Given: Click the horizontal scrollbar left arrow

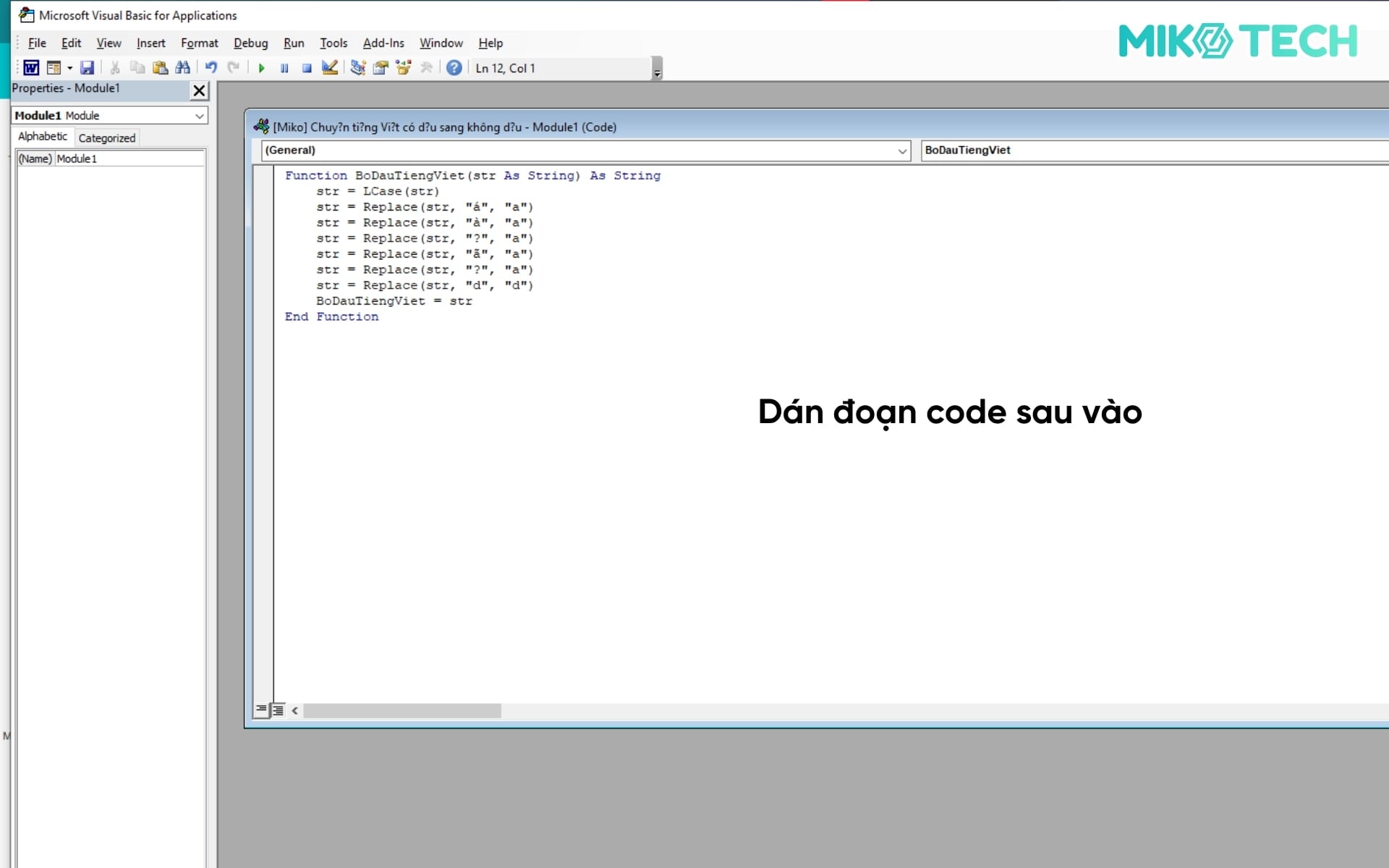Looking at the screenshot, I should (x=295, y=711).
